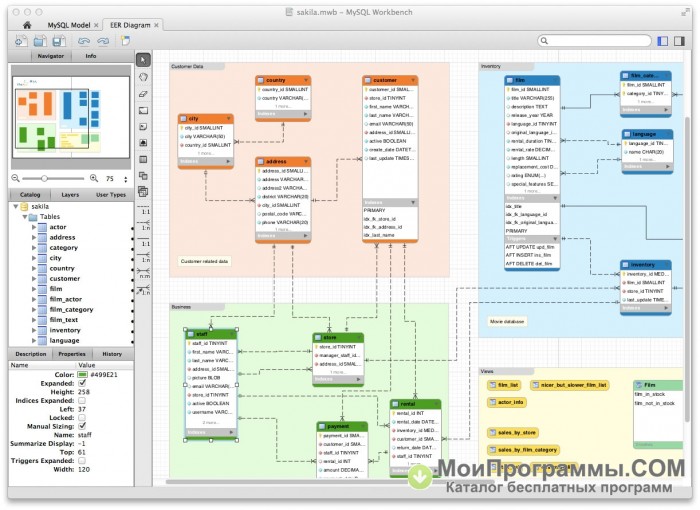
Task: Select the sales_by_film_category view object
Action: 523,450
